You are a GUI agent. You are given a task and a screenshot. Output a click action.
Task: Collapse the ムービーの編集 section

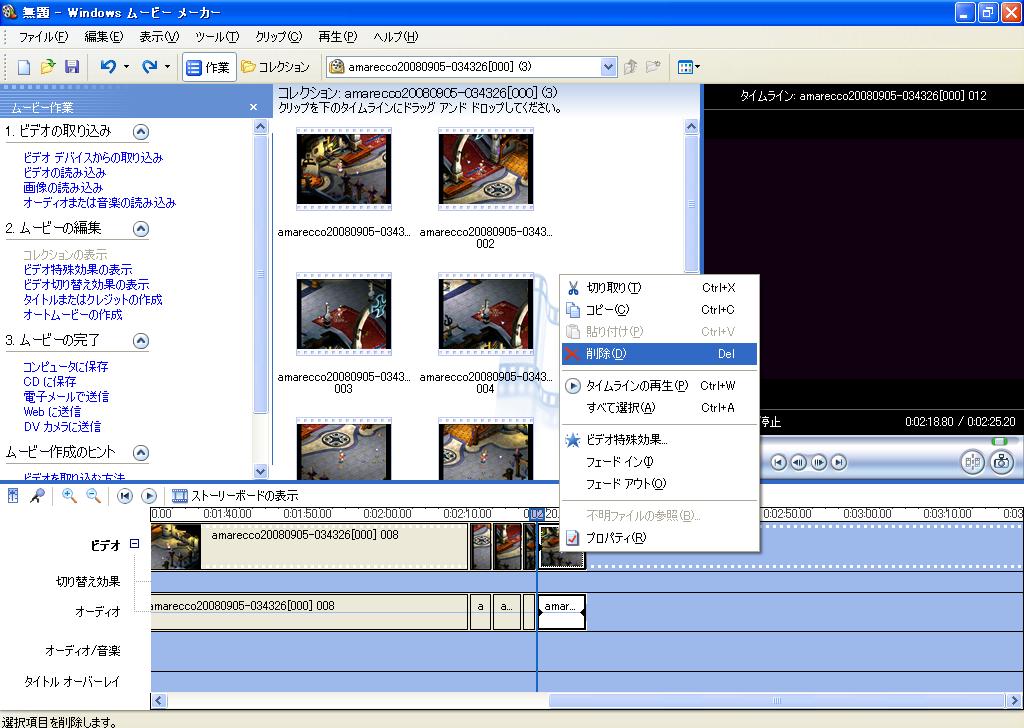[140, 229]
